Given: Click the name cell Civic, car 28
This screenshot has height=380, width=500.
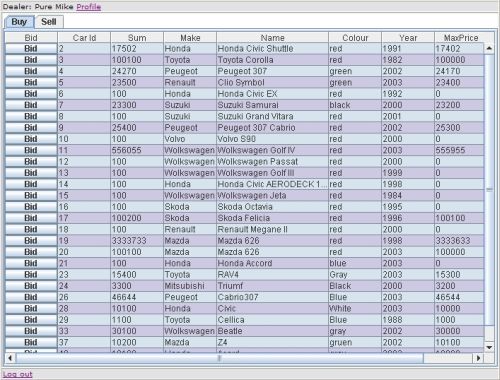Looking at the screenshot, I should pyautogui.click(x=272, y=309).
